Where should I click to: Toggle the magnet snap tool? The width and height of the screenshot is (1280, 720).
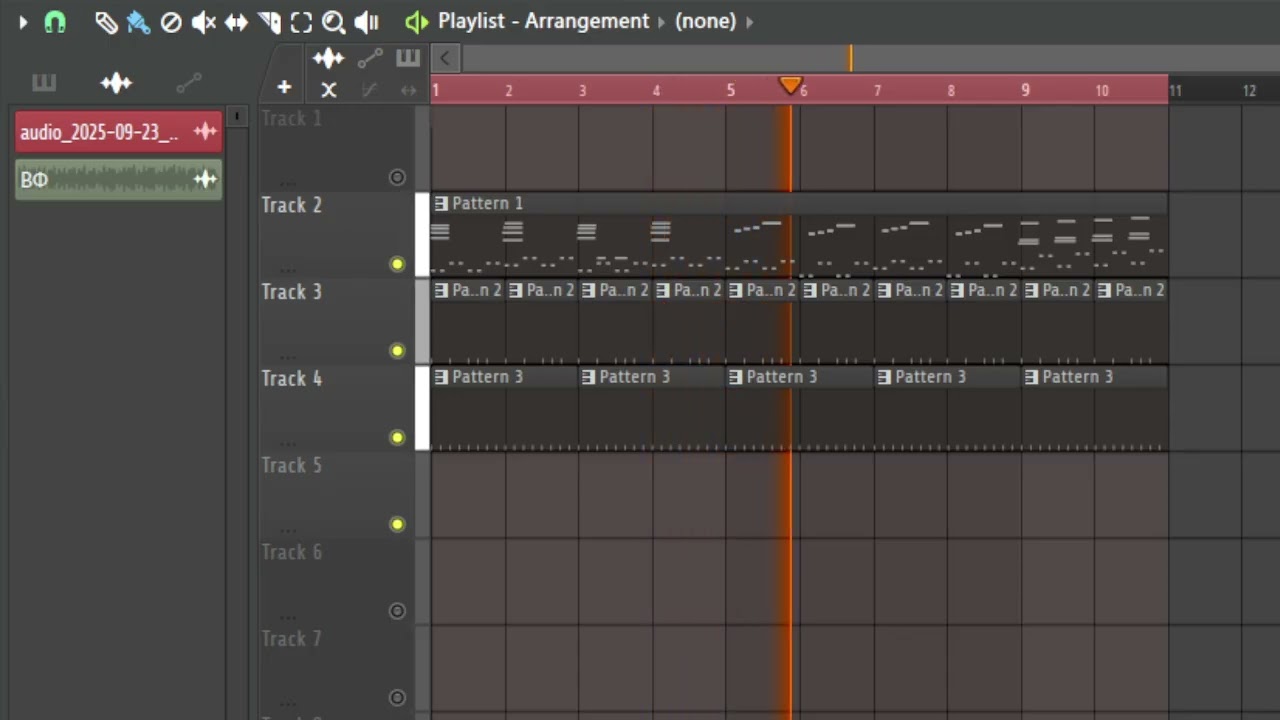point(55,22)
